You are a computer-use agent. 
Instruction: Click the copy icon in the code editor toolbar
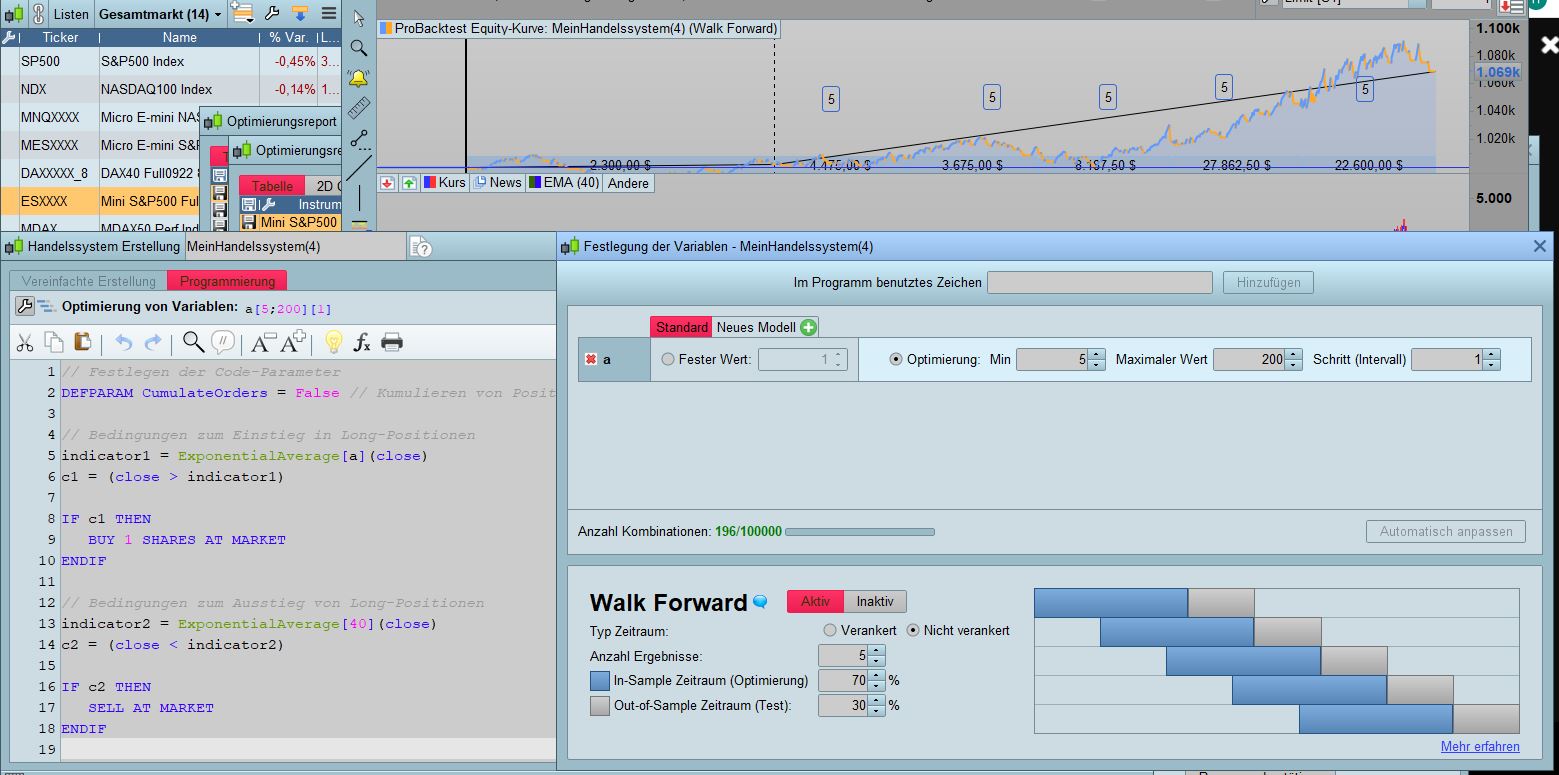coord(54,343)
